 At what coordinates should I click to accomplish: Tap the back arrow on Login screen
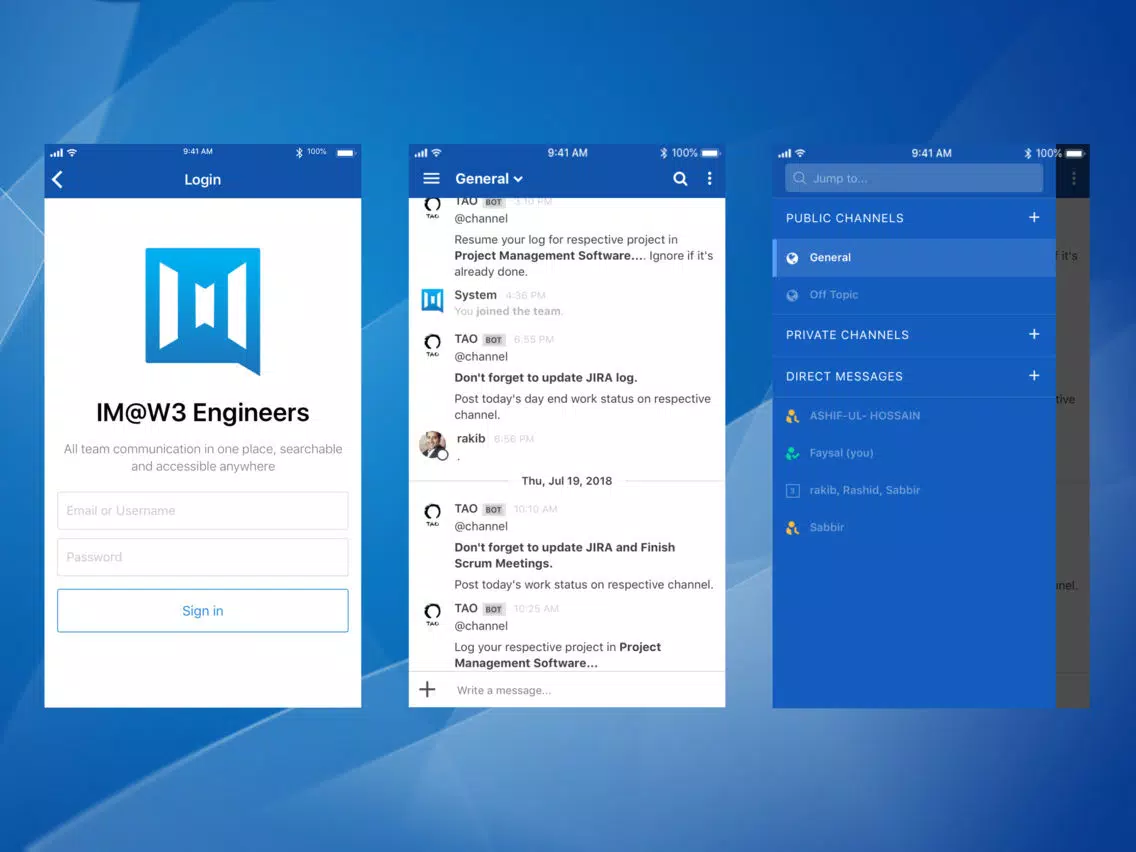pyautogui.click(x=57, y=180)
